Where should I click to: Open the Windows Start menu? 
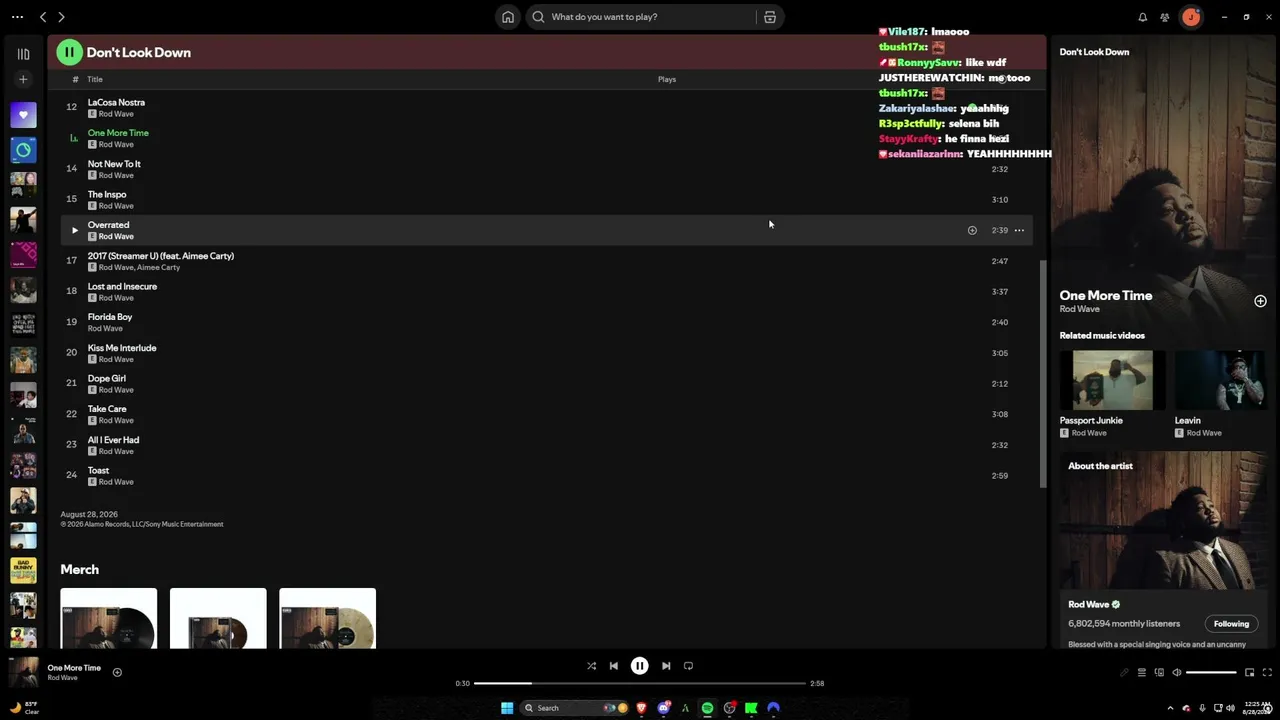pos(507,708)
